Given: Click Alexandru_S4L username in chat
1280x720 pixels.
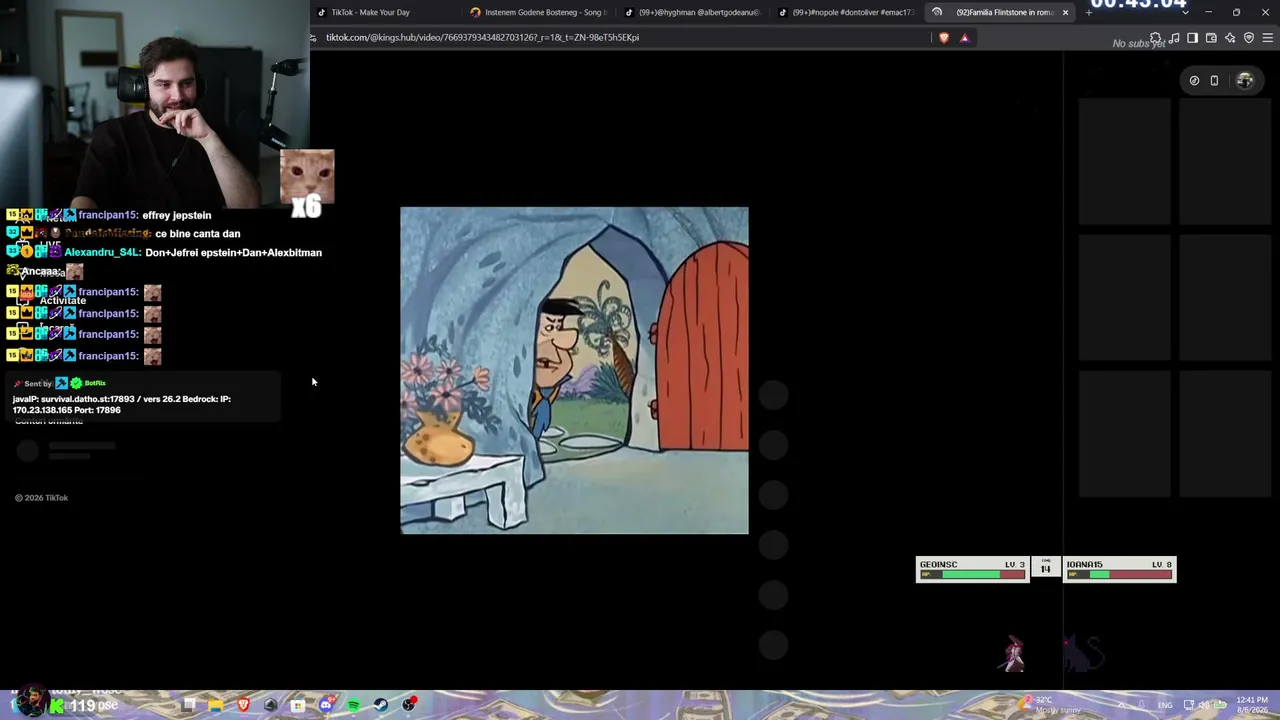Looking at the screenshot, I should (102, 253).
